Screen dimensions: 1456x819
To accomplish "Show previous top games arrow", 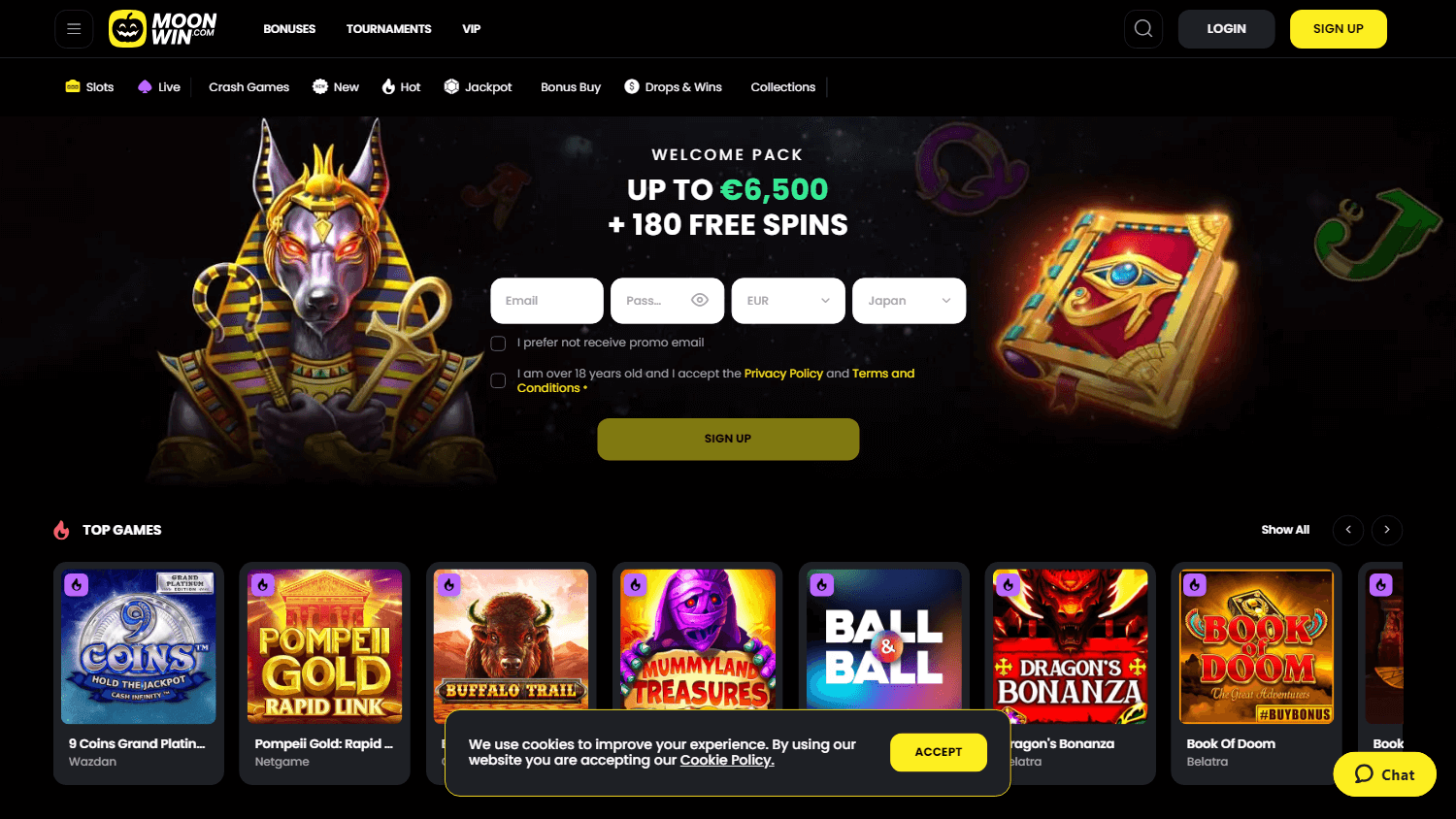I will tap(1348, 530).
